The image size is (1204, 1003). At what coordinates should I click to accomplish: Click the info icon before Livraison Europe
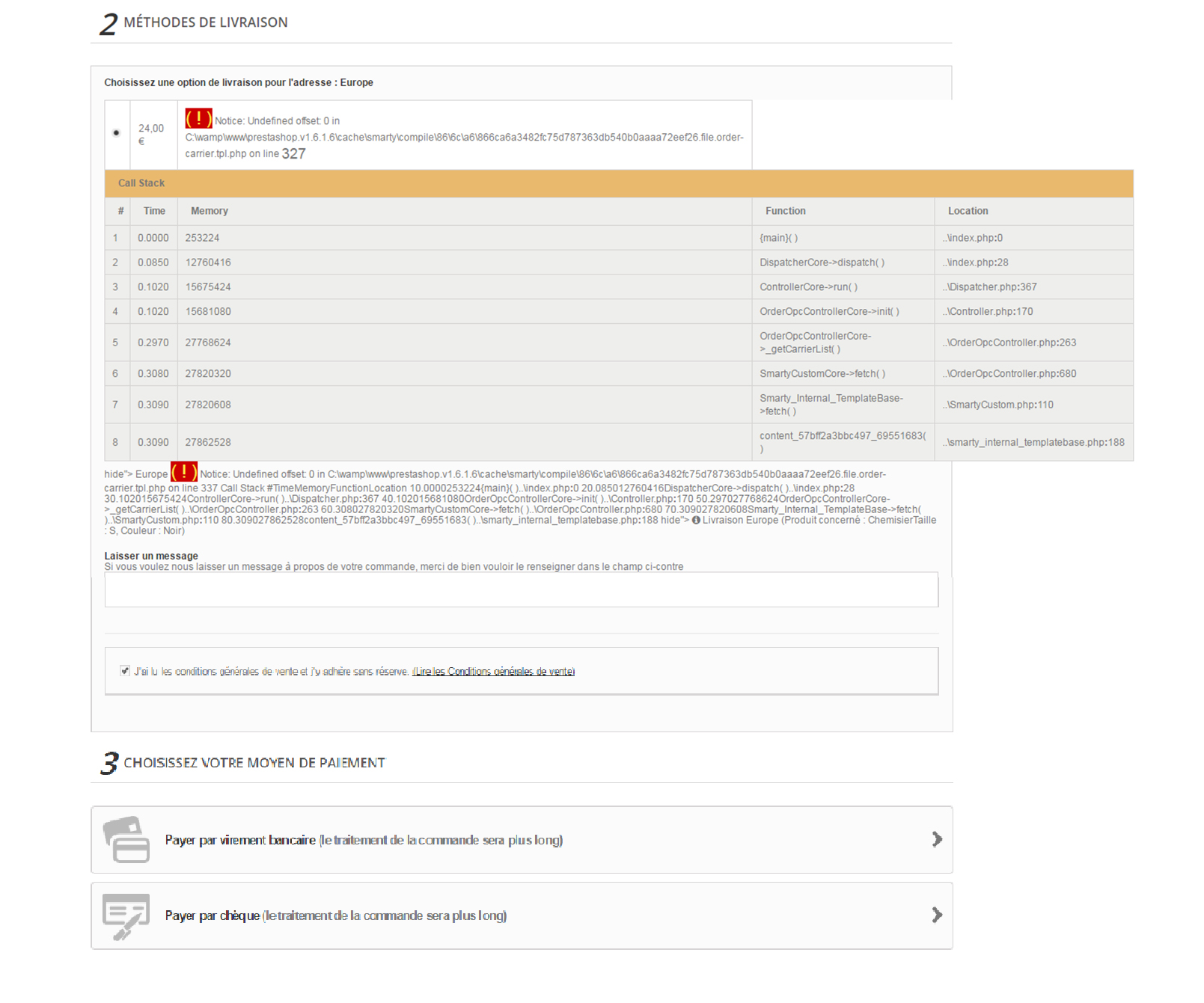[696, 520]
